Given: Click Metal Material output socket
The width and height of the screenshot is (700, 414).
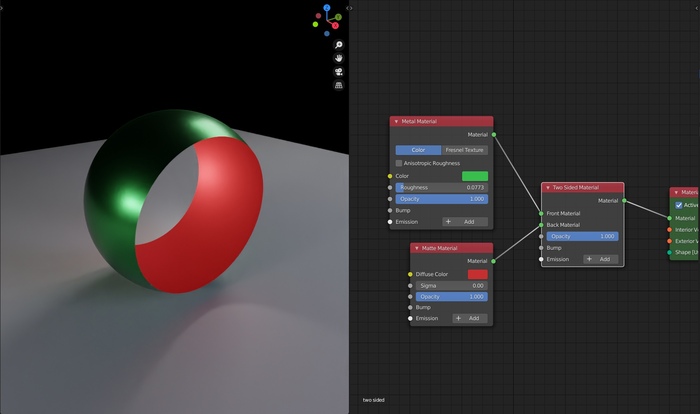Looking at the screenshot, I should pos(494,134).
